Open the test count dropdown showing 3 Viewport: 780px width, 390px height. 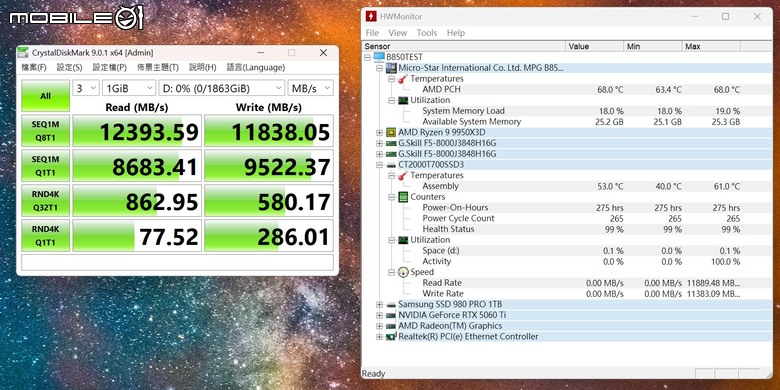(x=86, y=88)
